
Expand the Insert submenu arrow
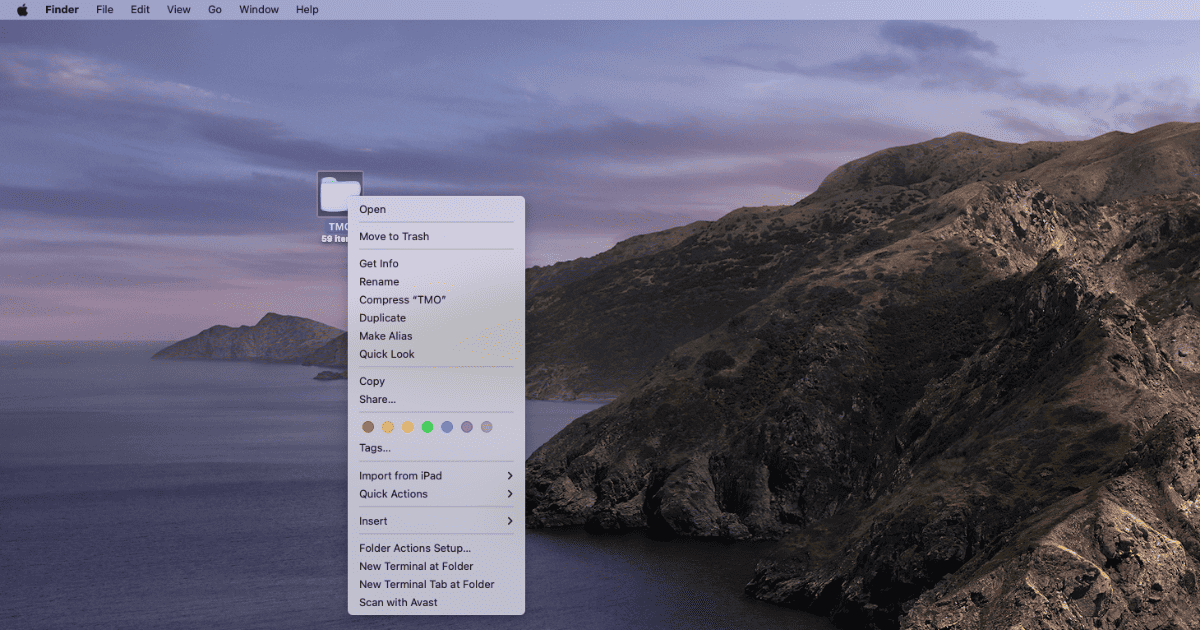[x=509, y=521]
